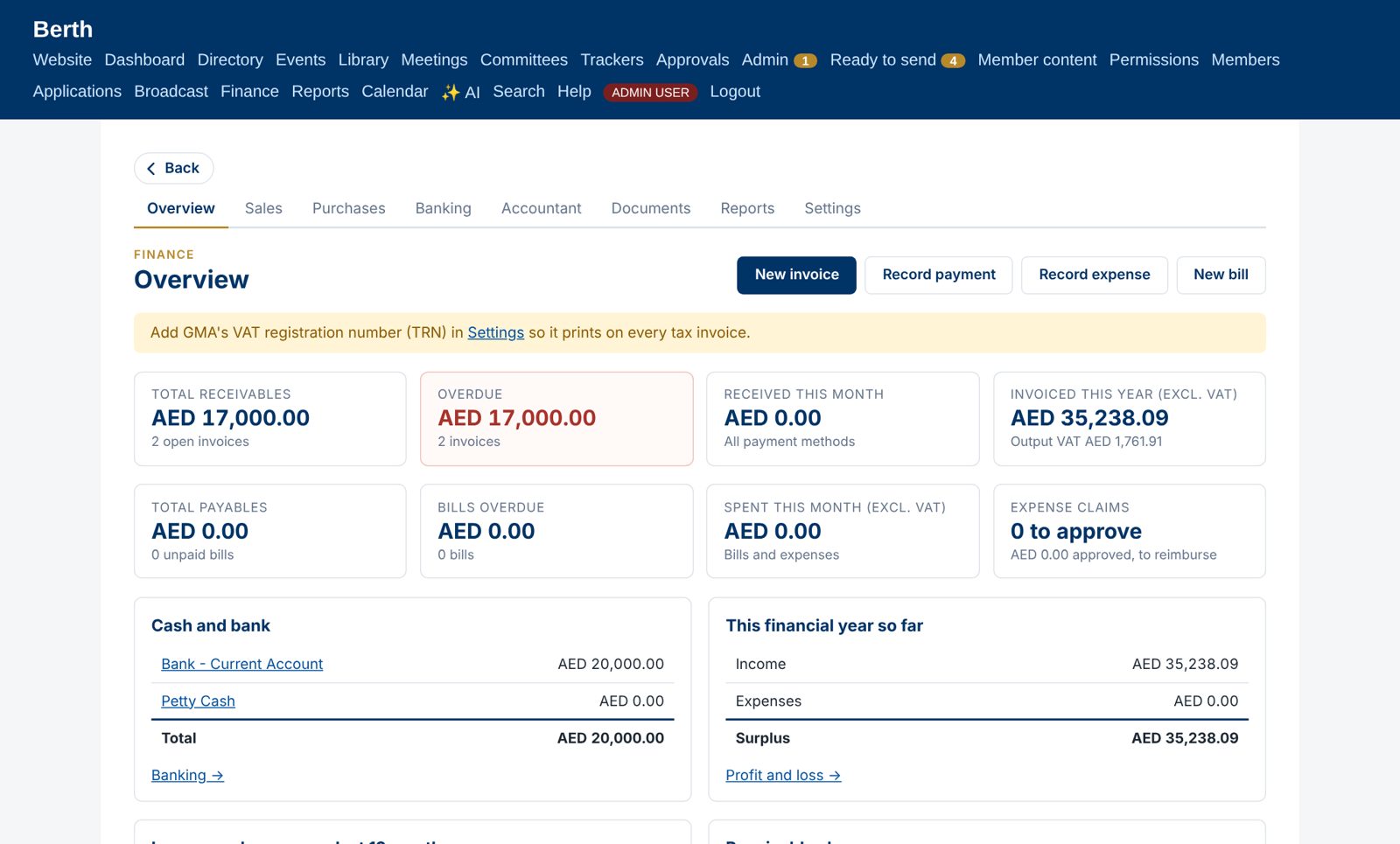Click the Total Receivables card
The image size is (1400, 844).
pos(270,419)
